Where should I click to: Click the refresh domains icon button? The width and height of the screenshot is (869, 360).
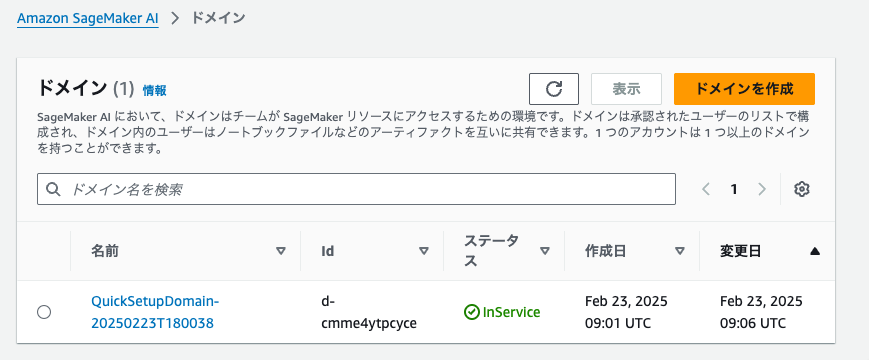tap(554, 89)
